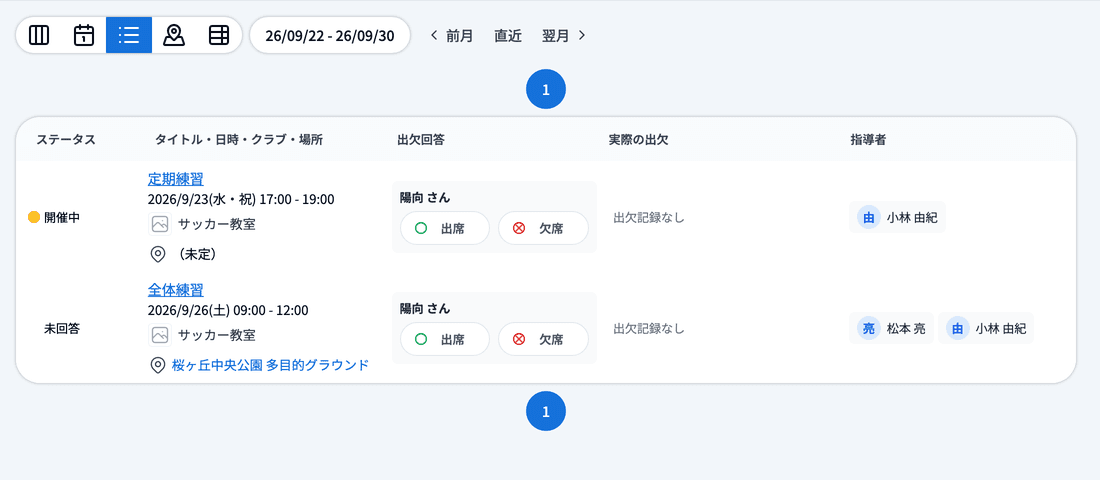Viewport: 1100px width, 480px height.
Task: Click 陽向 さん in the 全体練習 row
Action: [425, 308]
